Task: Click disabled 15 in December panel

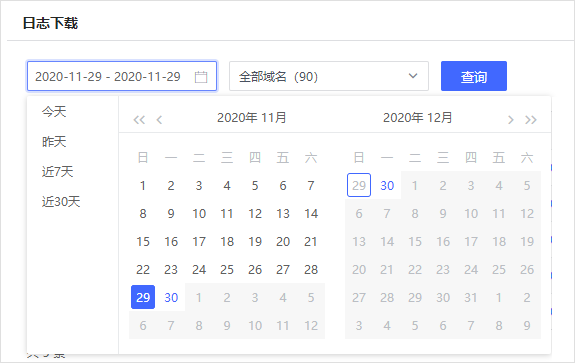Action: point(415,242)
